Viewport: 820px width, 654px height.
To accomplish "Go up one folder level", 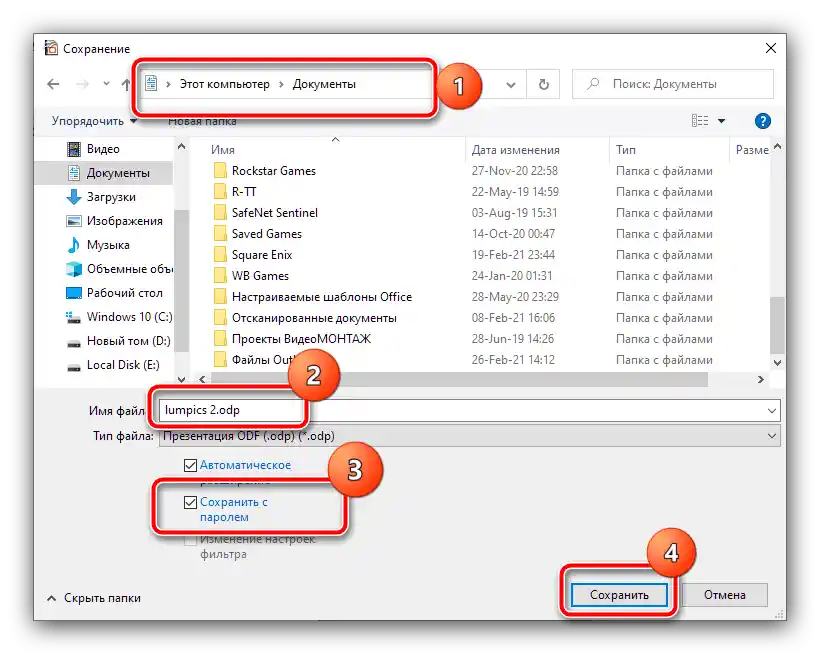I will click(126, 84).
